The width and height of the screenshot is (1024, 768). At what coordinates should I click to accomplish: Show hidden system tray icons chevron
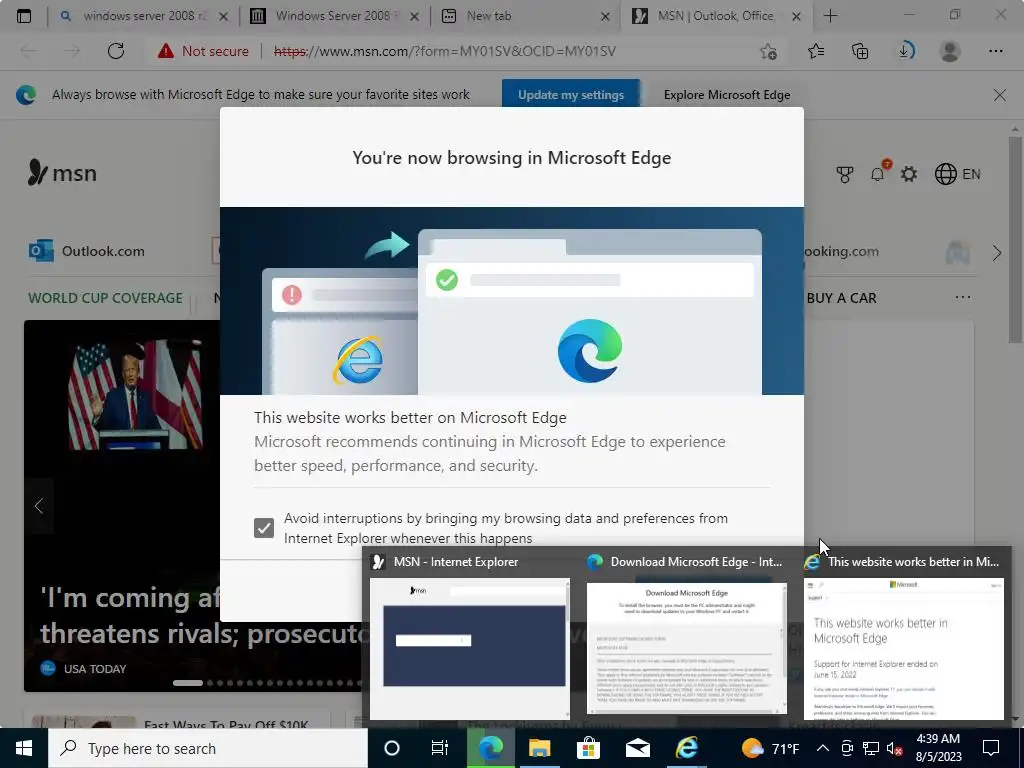[x=823, y=748]
